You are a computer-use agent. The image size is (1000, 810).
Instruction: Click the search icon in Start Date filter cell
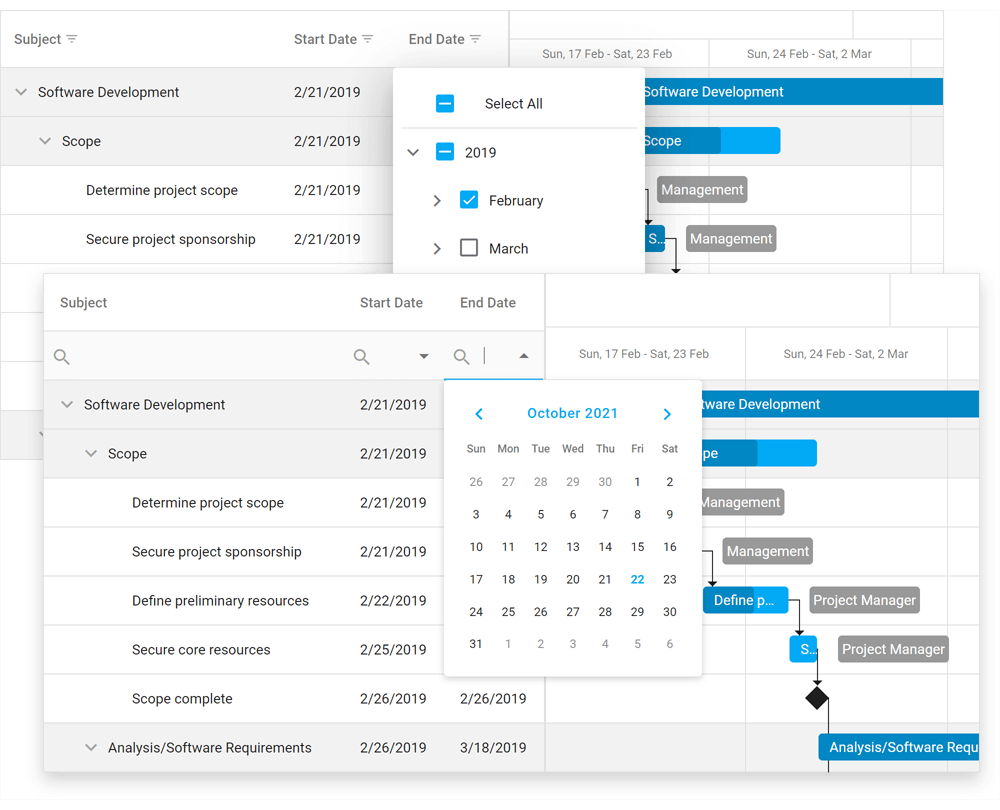pos(361,356)
